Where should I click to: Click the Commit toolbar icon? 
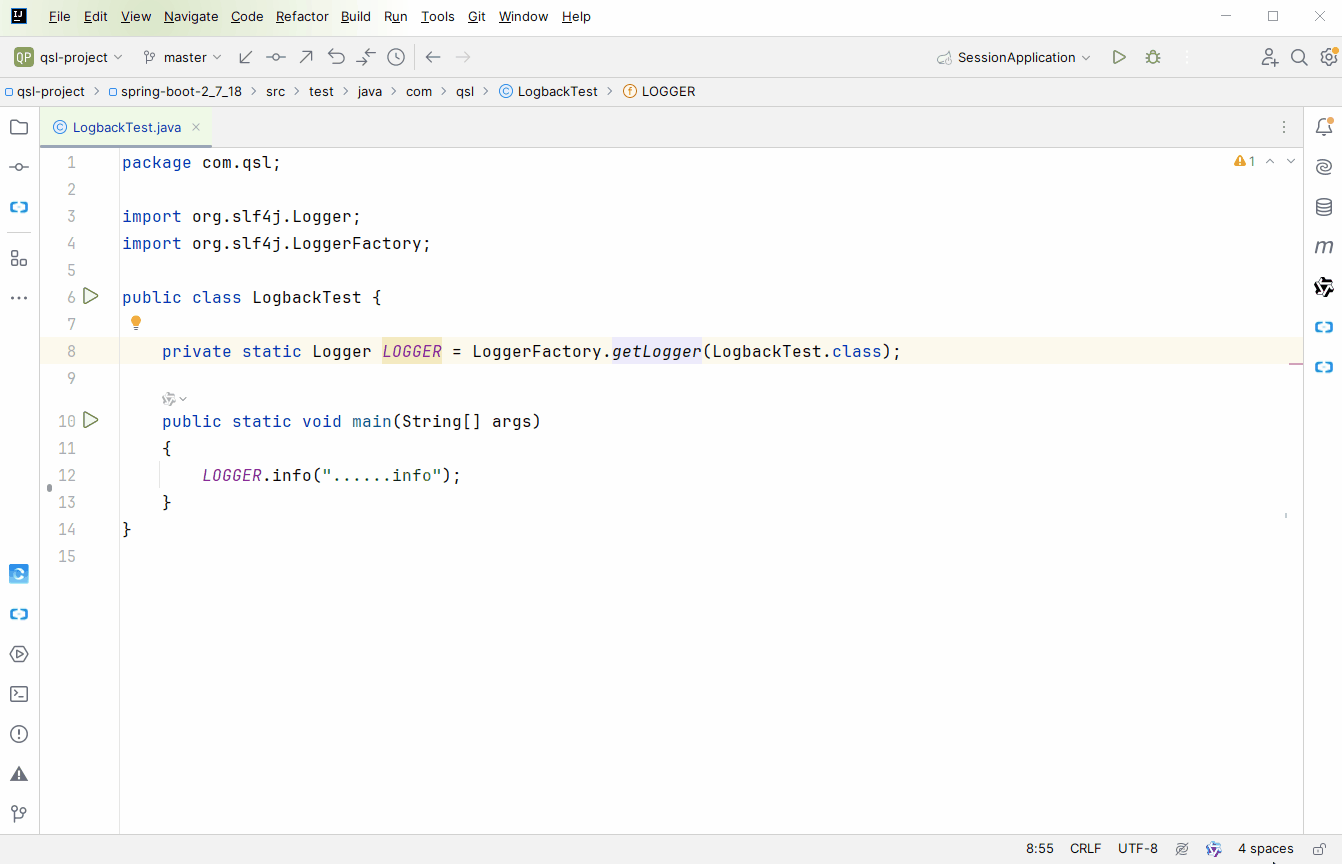coord(276,57)
